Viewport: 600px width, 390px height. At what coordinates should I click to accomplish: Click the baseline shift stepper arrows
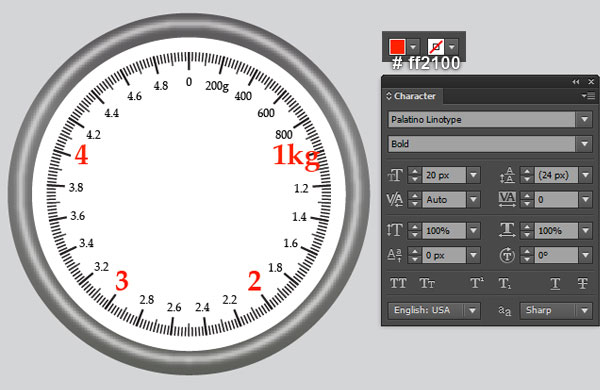(x=415, y=255)
